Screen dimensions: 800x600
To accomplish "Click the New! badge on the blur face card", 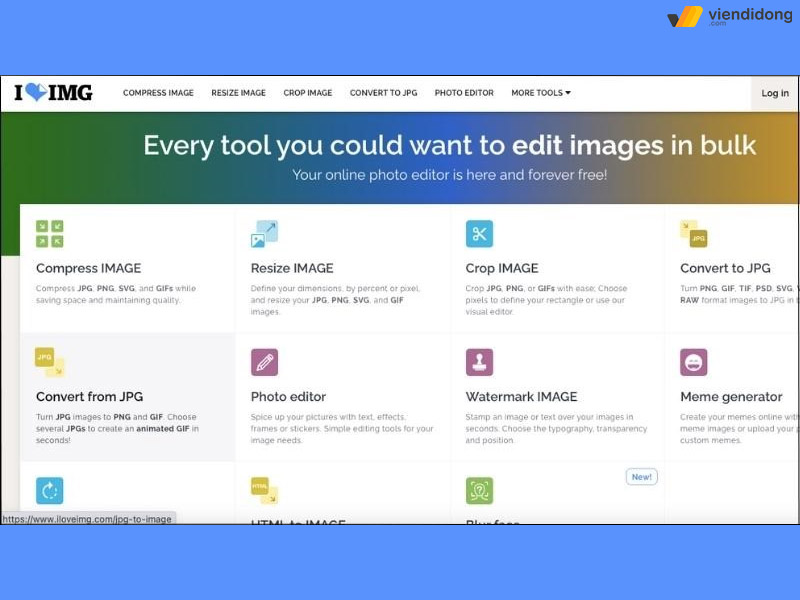I will 641,477.
